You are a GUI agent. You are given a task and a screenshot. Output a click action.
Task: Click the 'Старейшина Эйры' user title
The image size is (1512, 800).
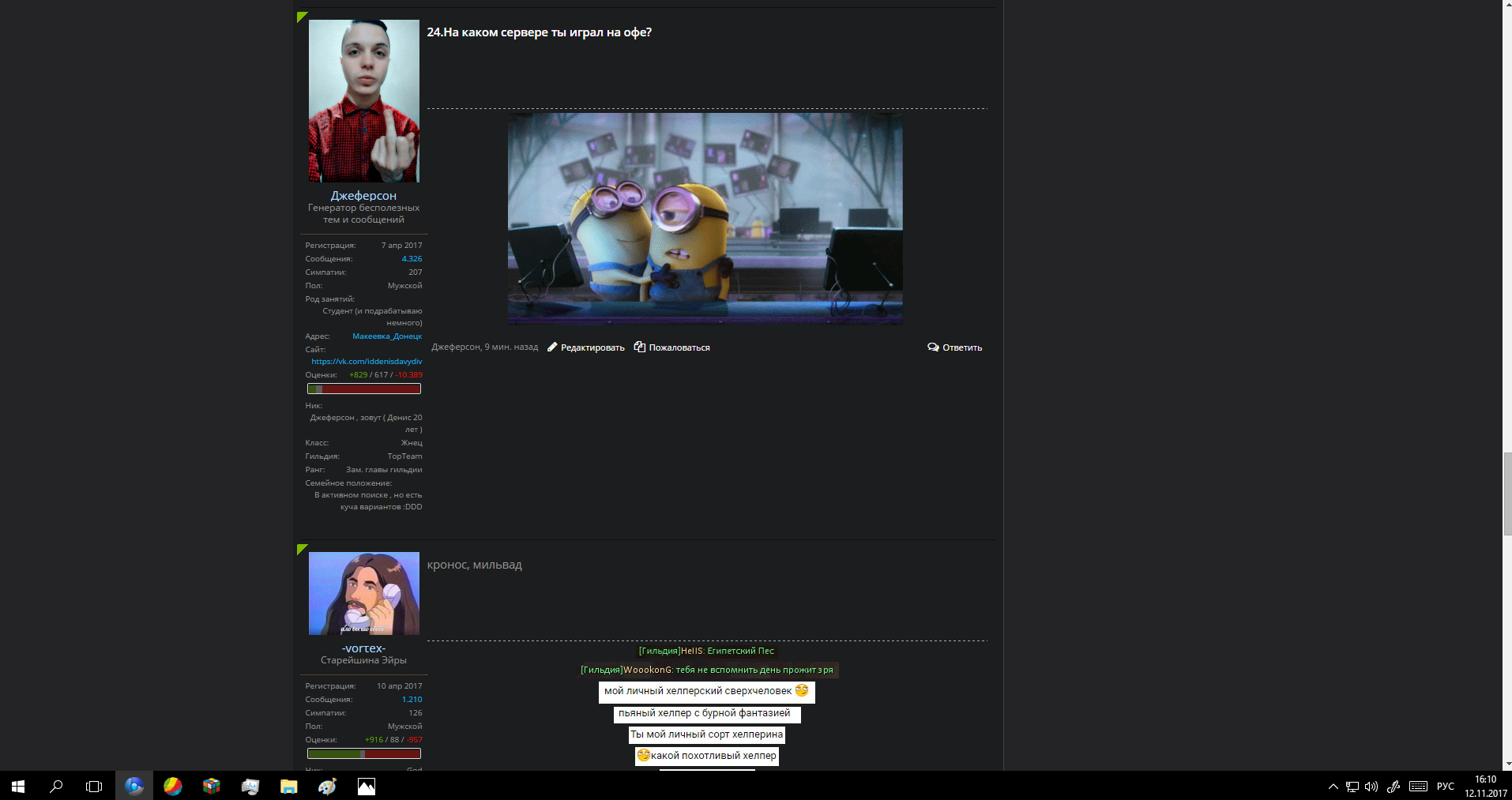point(363,660)
